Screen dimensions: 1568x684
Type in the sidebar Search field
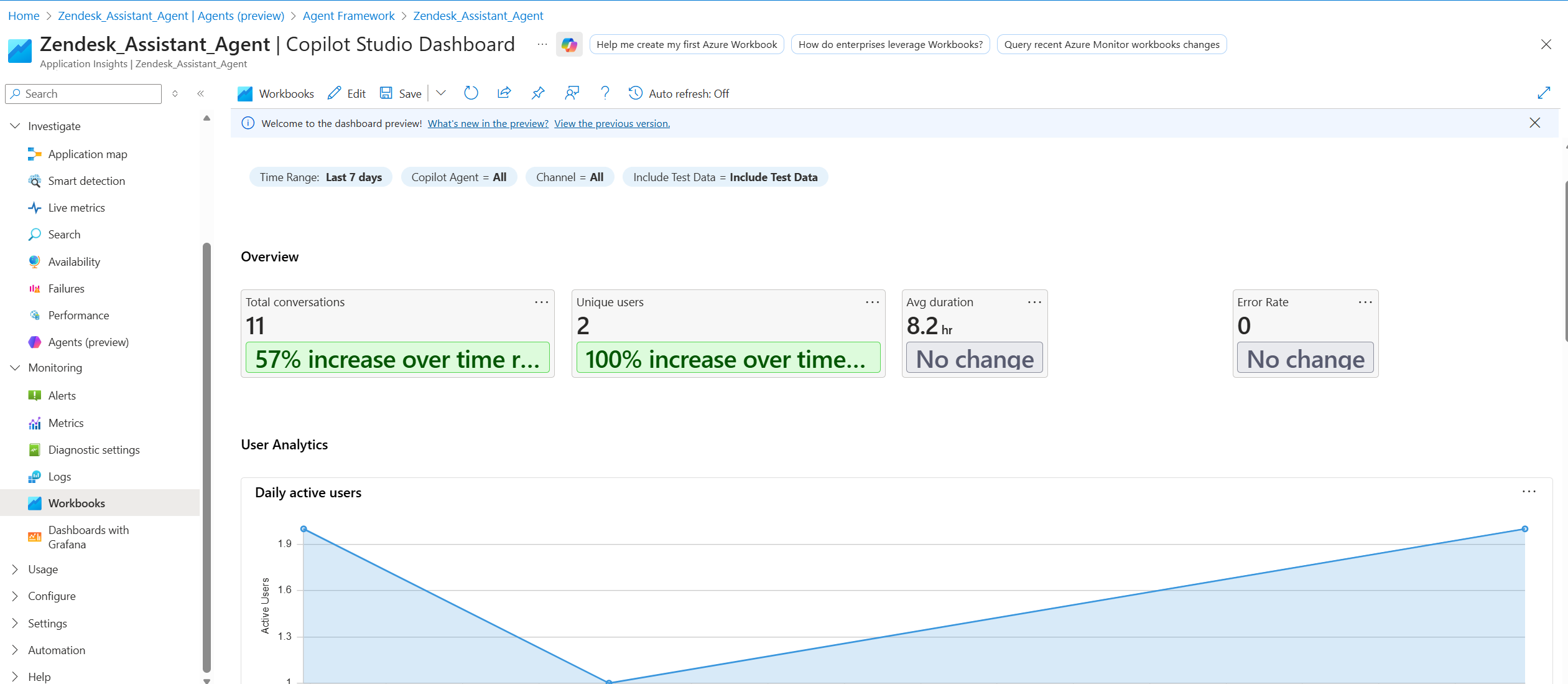90,94
